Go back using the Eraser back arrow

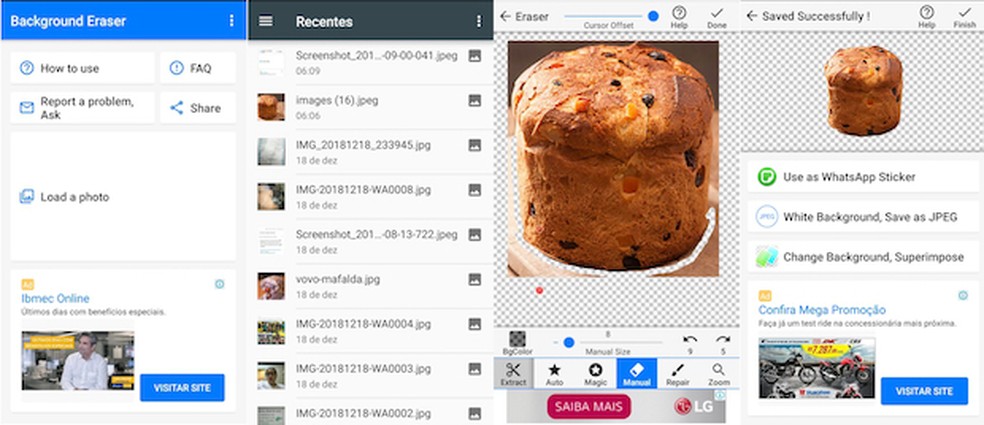click(x=505, y=16)
